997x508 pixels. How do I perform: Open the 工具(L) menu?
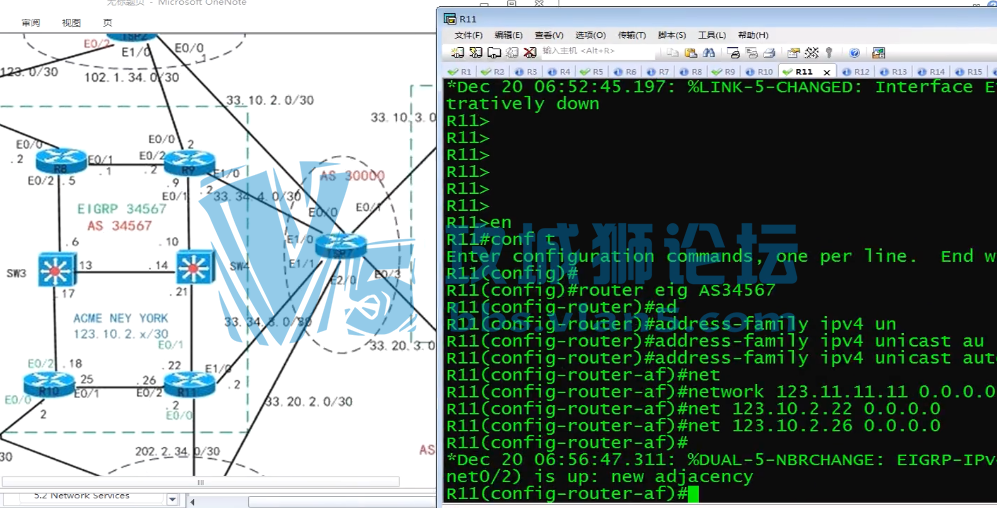[x=712, y=35]
